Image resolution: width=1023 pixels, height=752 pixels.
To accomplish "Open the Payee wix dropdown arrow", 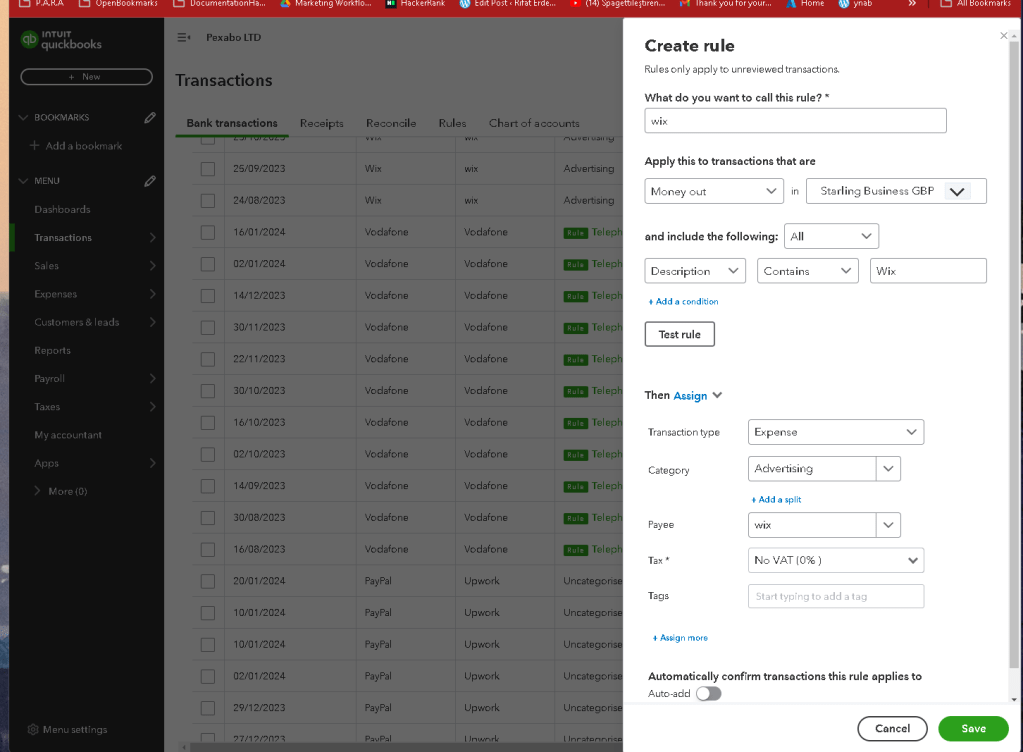I will tap(888, 525).
